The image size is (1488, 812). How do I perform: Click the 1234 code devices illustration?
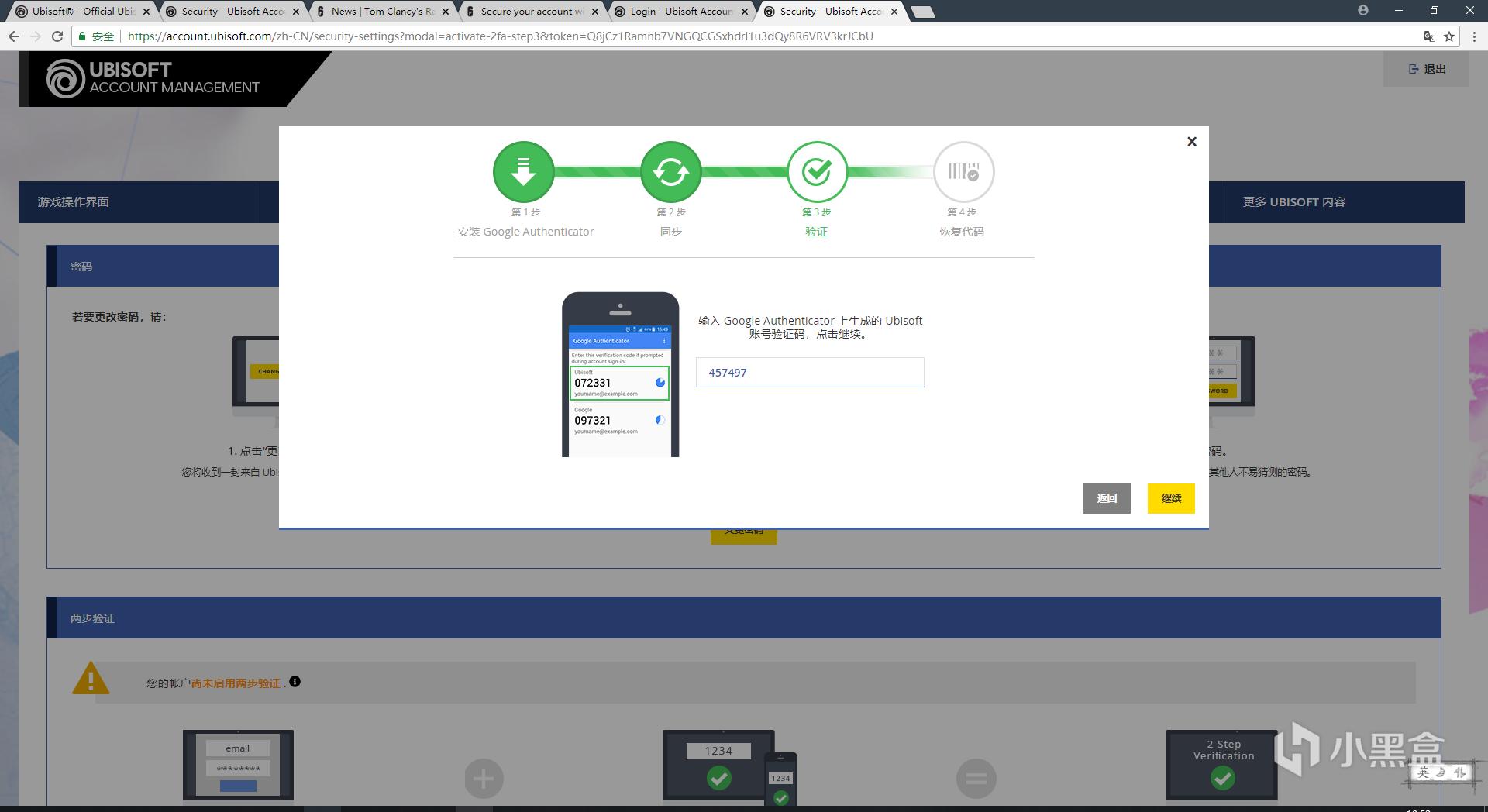(x=729, y=767)
